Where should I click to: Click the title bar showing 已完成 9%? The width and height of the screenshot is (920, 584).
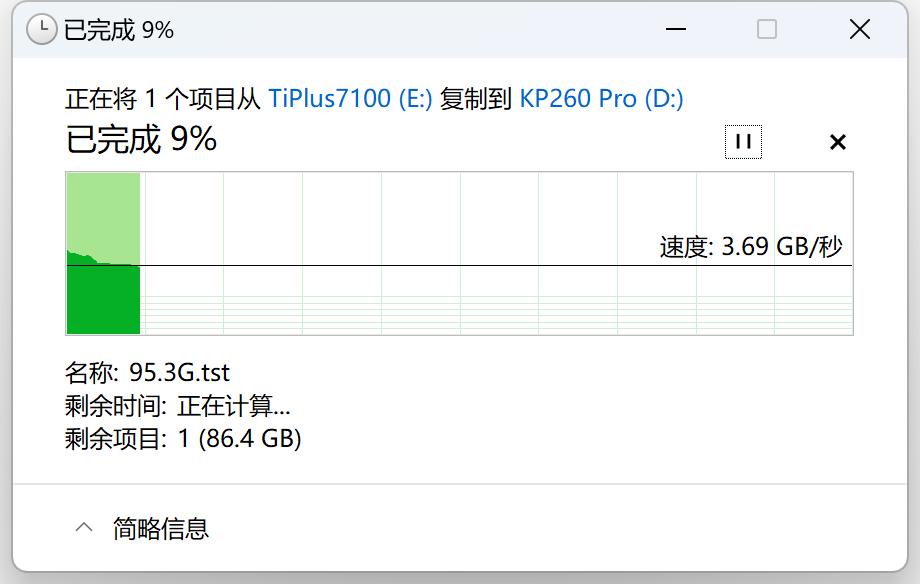(300, 29)
